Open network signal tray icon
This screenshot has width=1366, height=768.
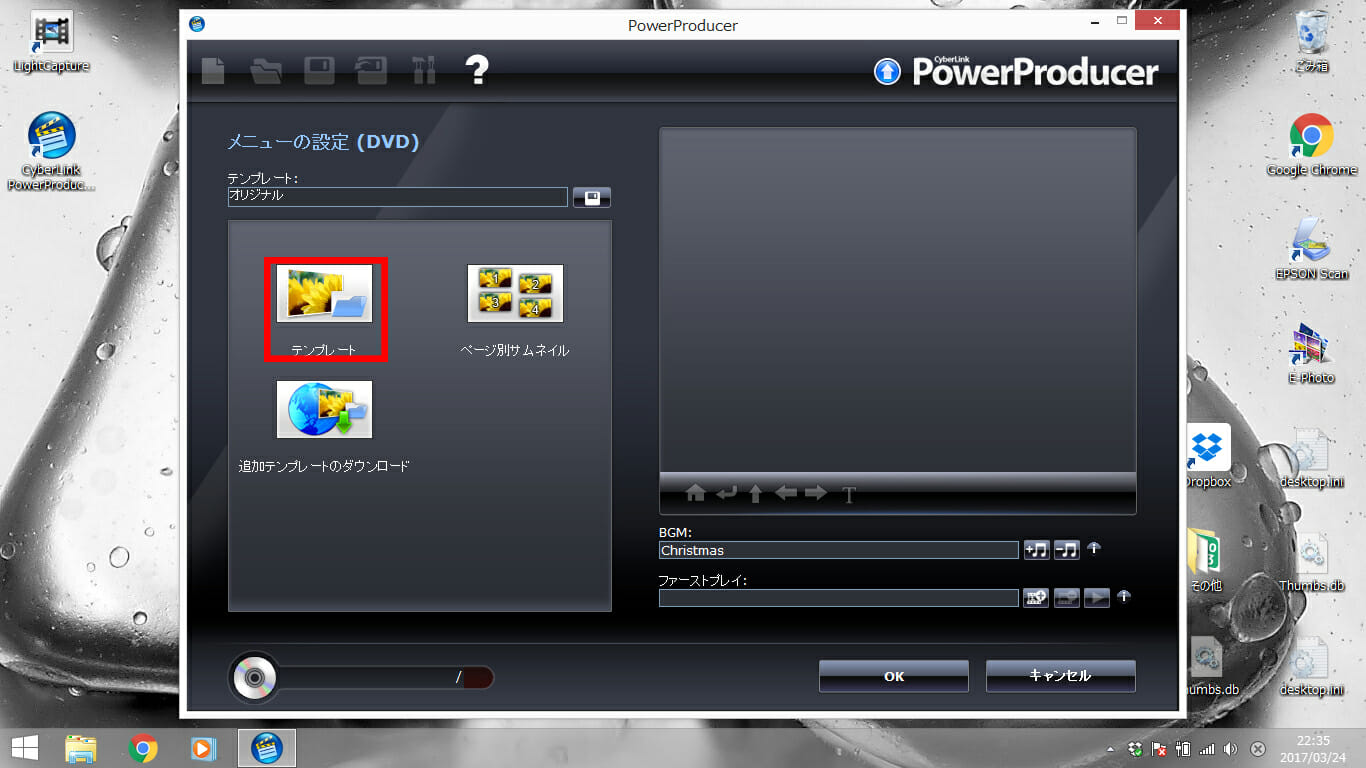pos(1207,748)
